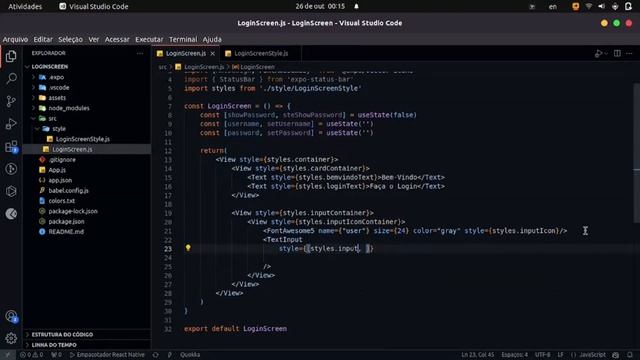
Task: Open the Wi-Fi icon in system tray
Action: click(589, 7)
